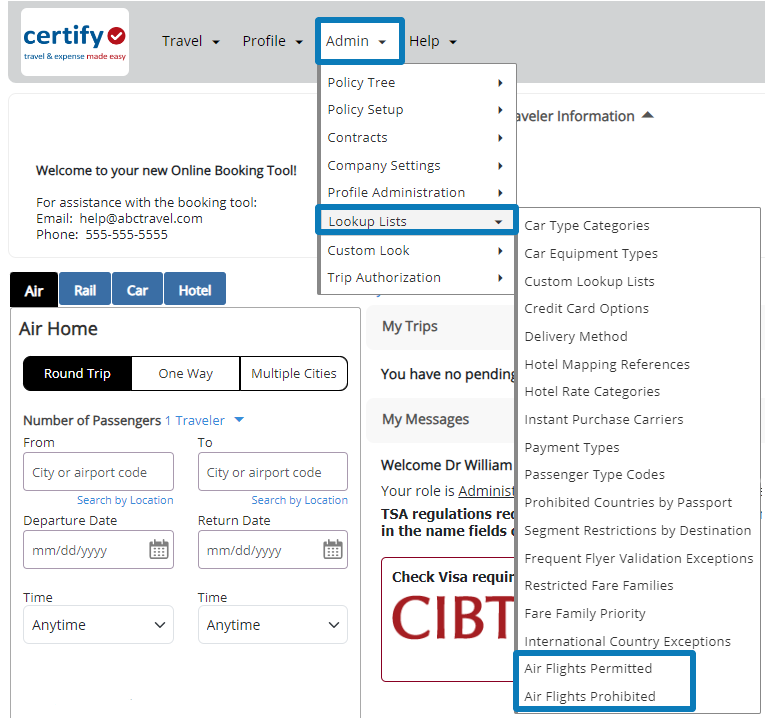Choose Air Flights Permitted from submenu

coord(588,668)
